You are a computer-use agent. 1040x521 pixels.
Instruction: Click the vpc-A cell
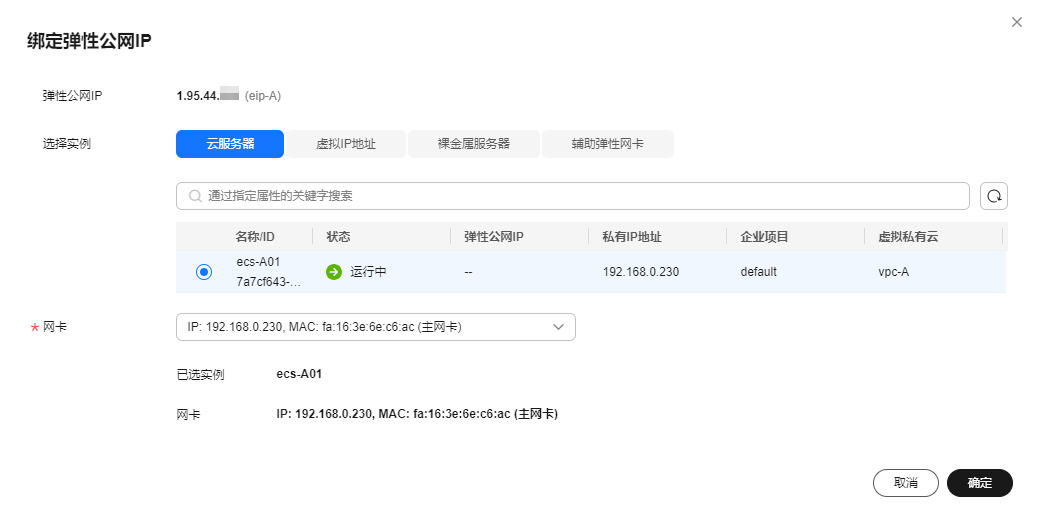coord(893,272)
